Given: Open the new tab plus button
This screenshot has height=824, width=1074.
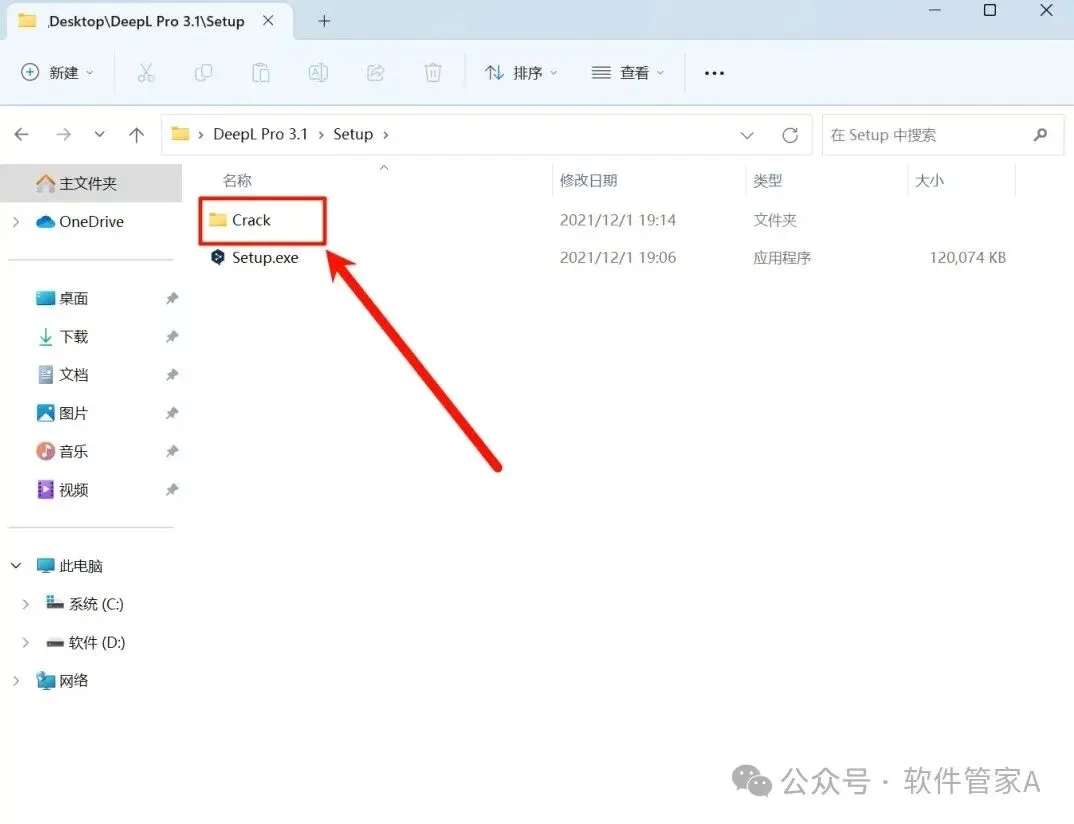Looking at the screenshot, I should tap(324, 21).
